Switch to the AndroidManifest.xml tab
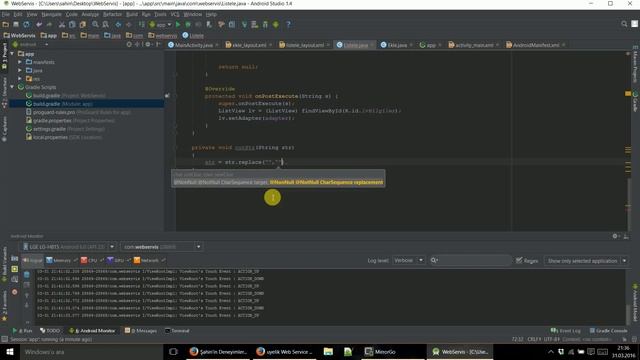 [536, 45]
